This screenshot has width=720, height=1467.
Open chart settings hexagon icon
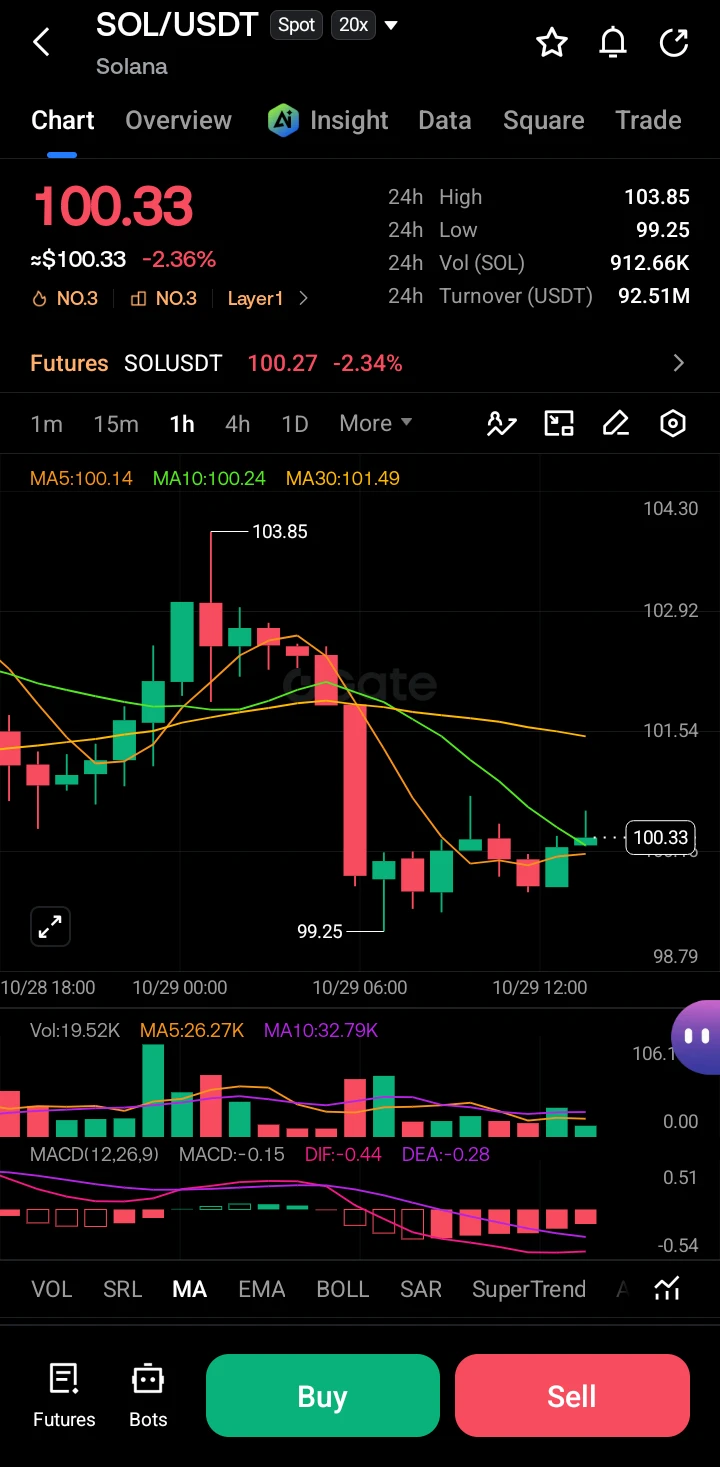[673, 424]
